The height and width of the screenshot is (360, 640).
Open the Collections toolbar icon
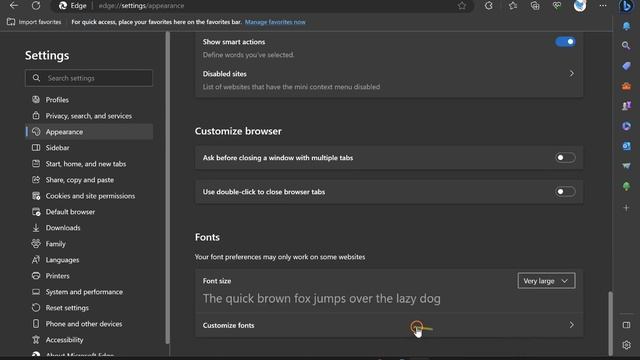pos(535,5)
